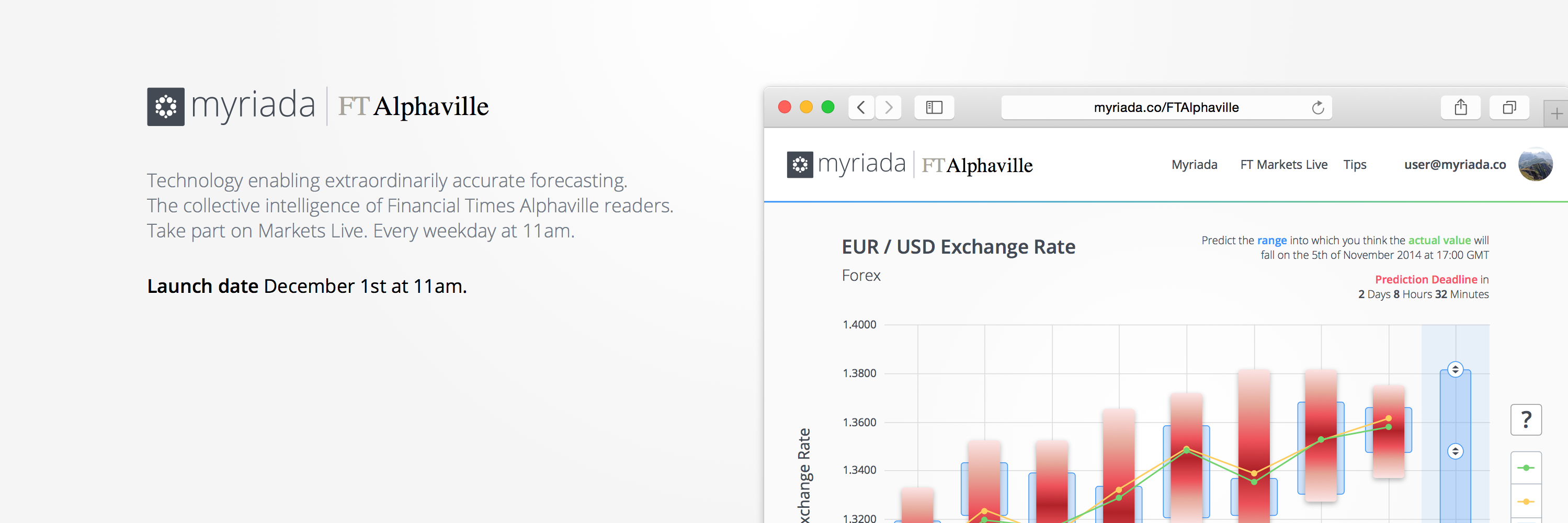Click the myriada.co/FTAlphaville address bar
This screenshot has height=523, width=1568.
[x=1166, y=108]
